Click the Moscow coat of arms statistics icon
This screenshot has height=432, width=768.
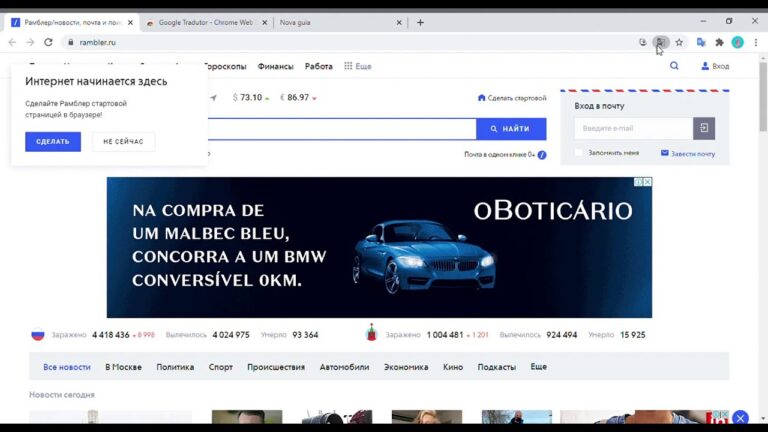pos(371,333)
